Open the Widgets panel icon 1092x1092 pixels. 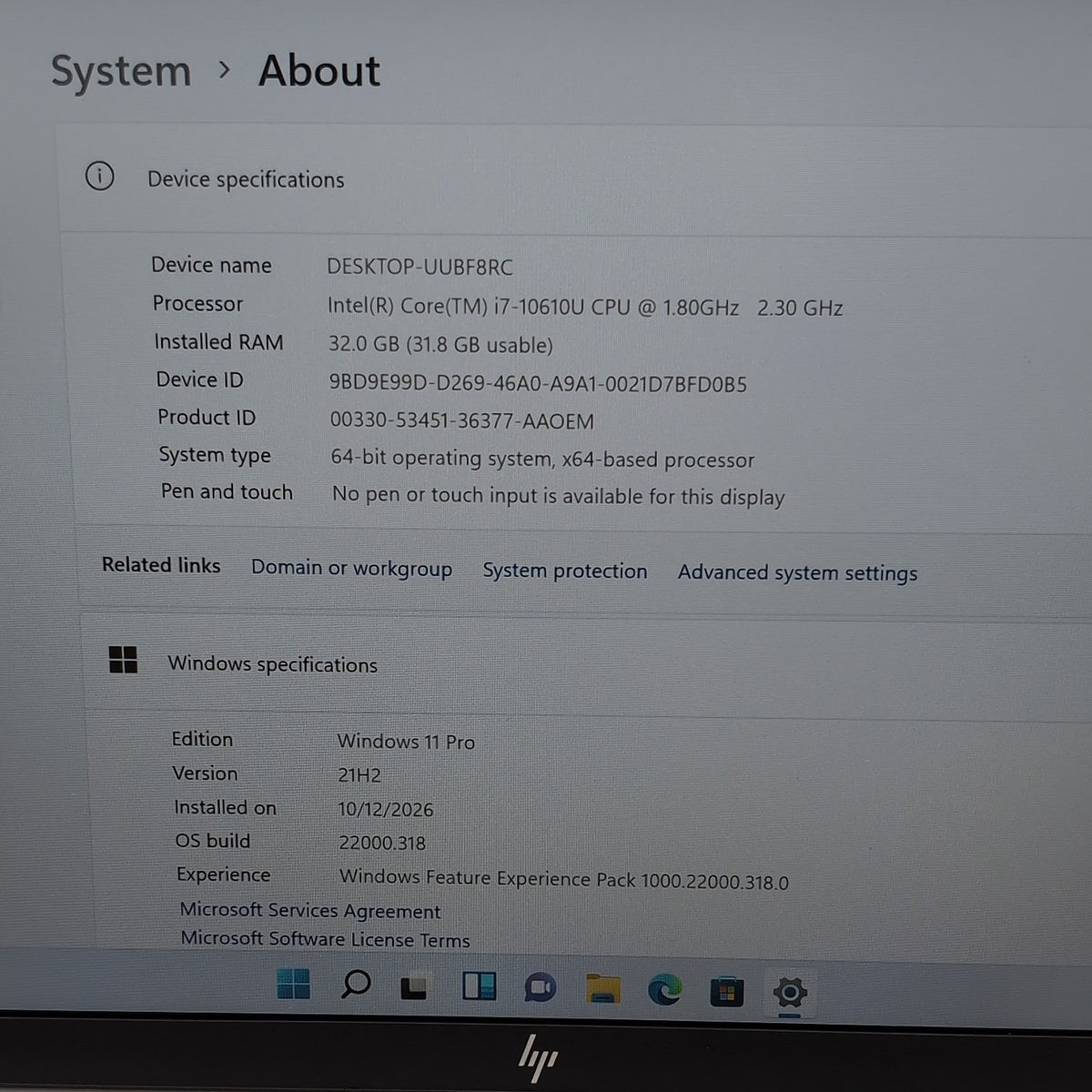tap(479, 986)
